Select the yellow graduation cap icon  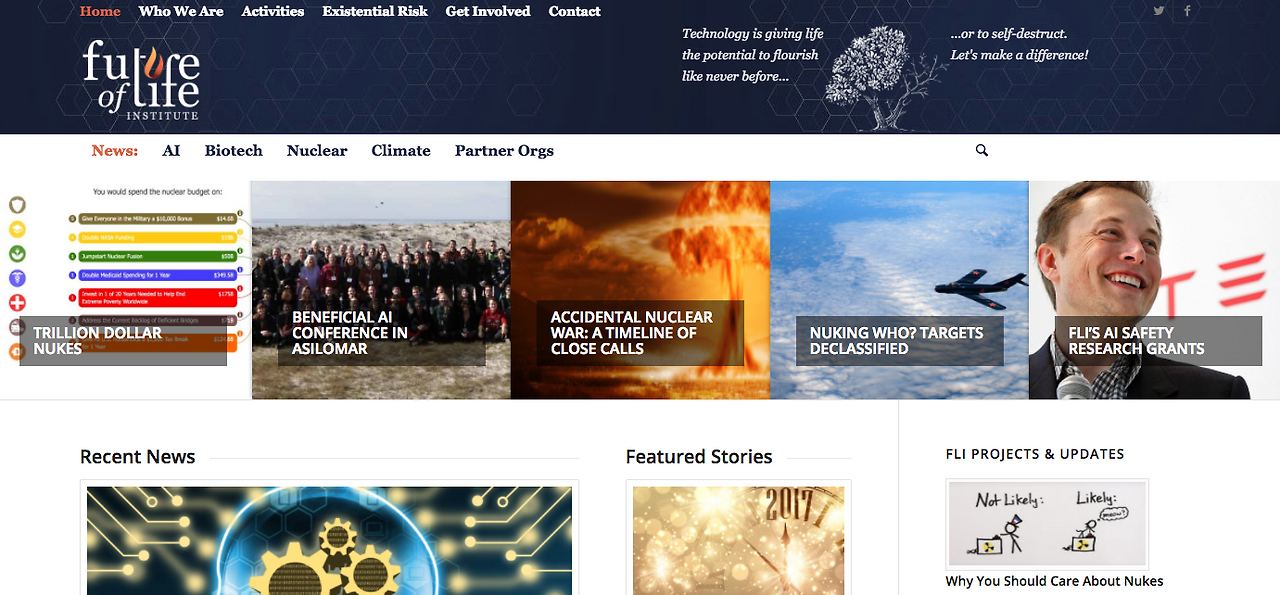tap(17, 229)
